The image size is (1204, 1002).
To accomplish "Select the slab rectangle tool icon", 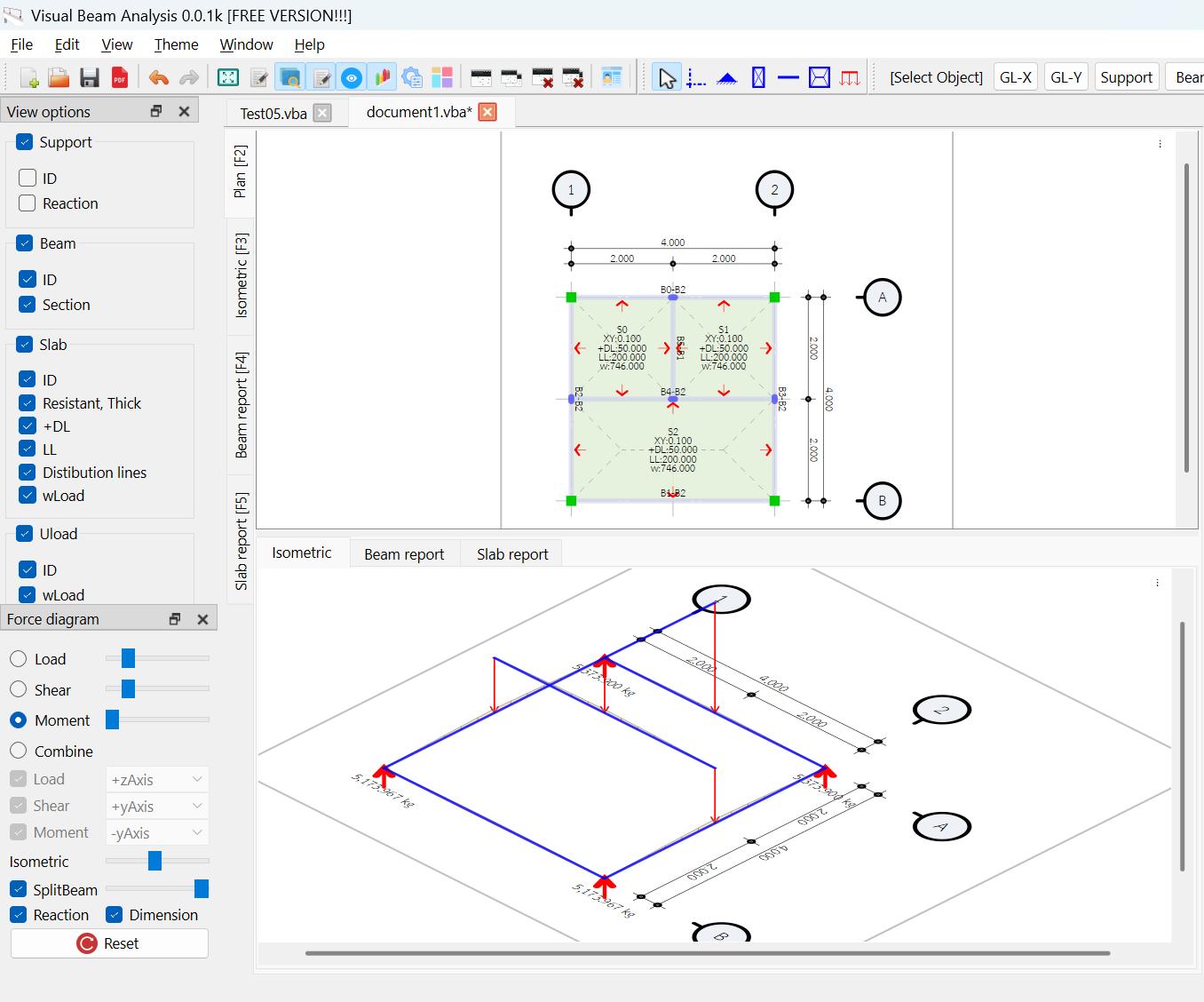I will (x=820, y=78).
